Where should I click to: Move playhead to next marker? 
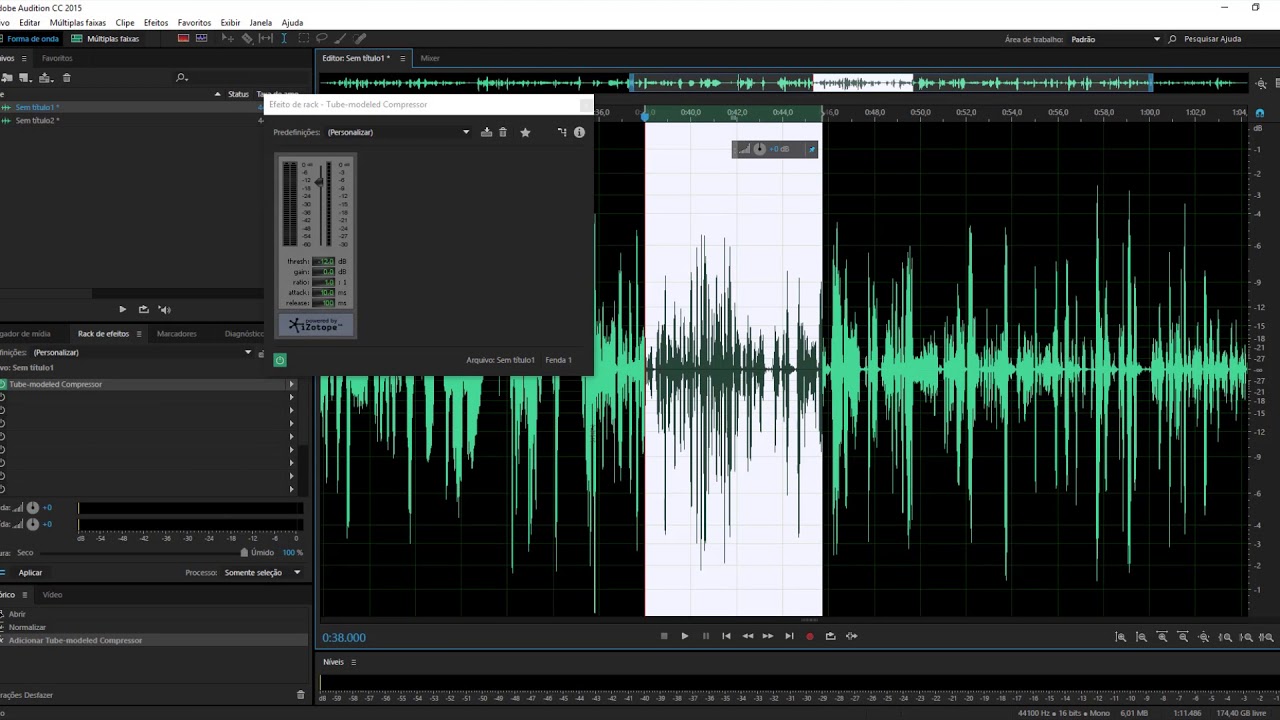[x=789, y=636]
